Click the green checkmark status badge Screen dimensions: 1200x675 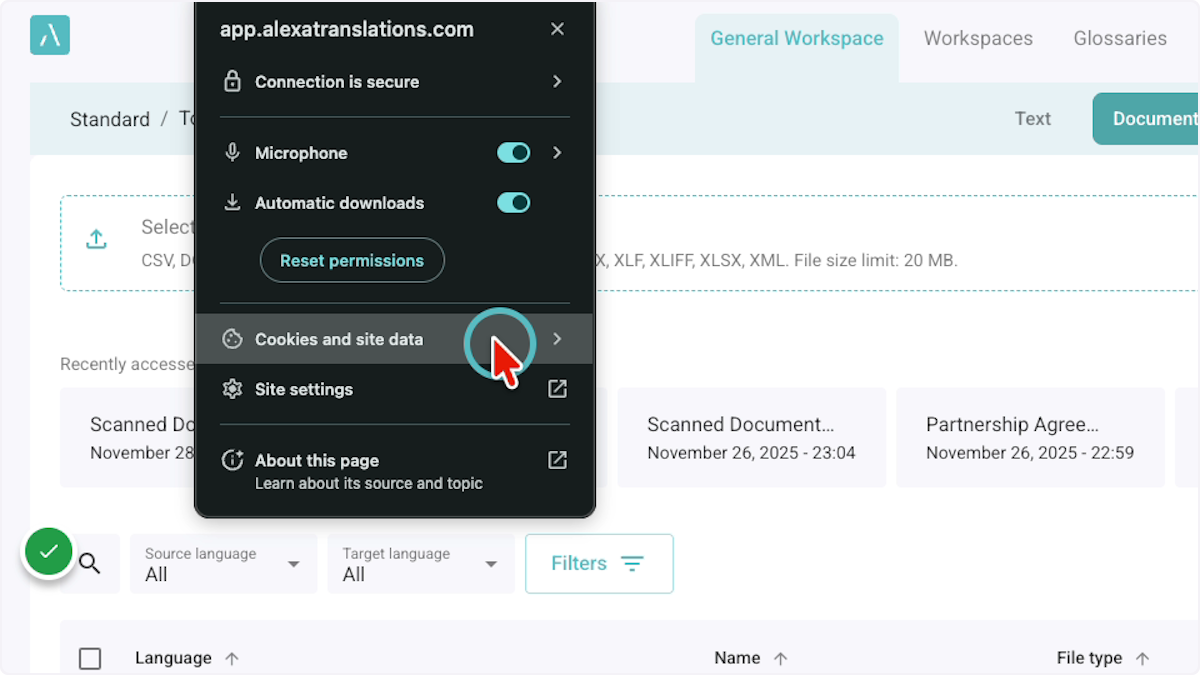tap(49, 552)
